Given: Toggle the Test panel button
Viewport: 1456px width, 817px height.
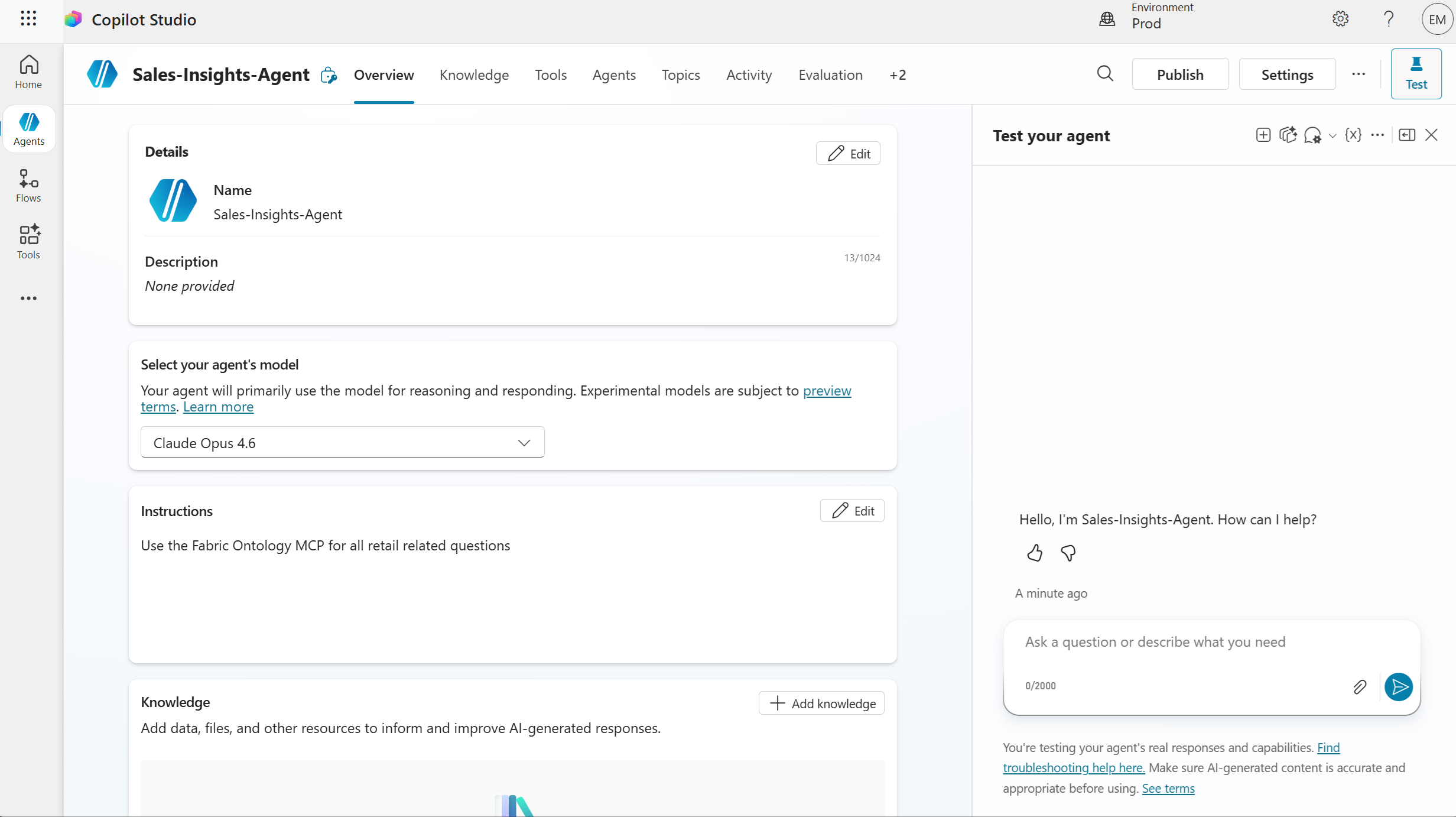Looking at the screenshot, I should [1416, 74].
